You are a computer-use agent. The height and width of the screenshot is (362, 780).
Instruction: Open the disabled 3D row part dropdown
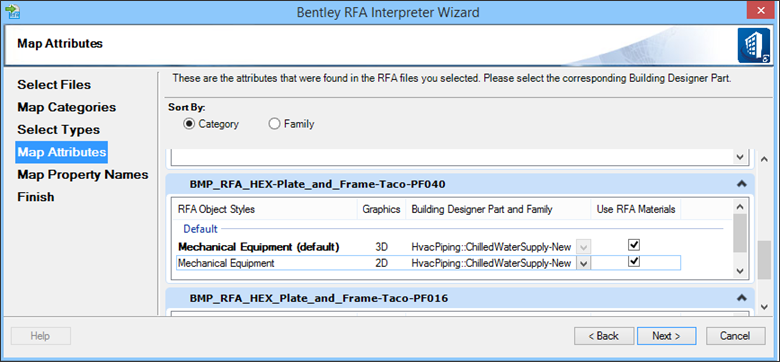tap(584, 247)
